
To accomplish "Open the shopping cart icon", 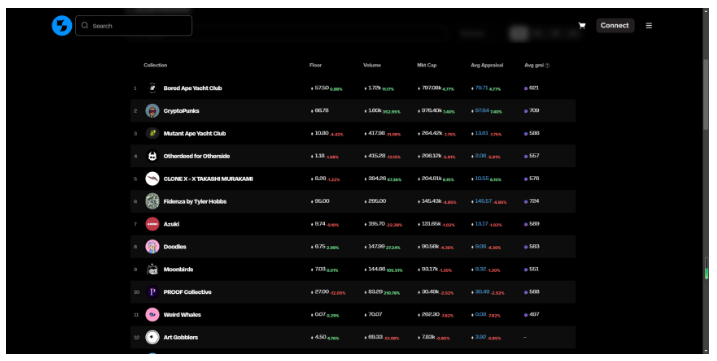I will click(582, 26).
